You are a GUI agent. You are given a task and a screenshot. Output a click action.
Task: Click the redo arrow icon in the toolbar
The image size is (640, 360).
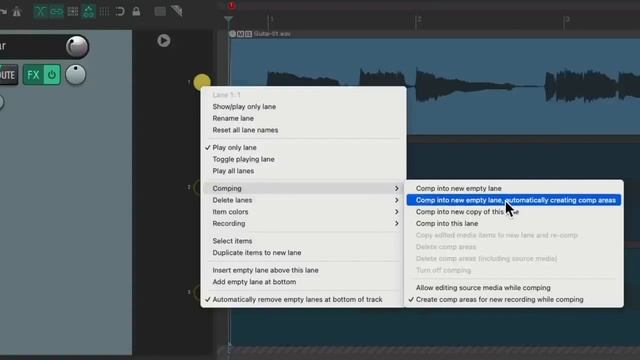4,11
